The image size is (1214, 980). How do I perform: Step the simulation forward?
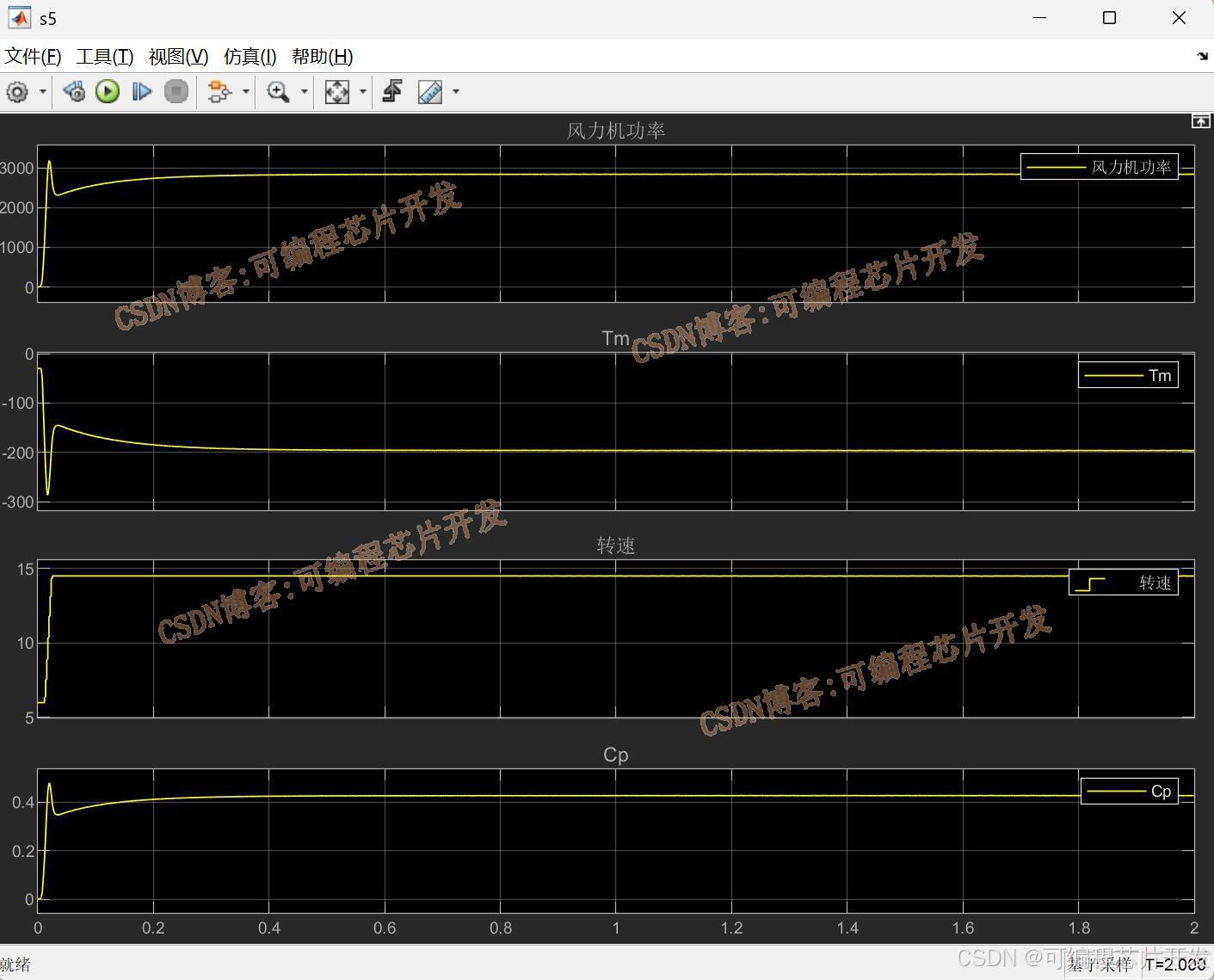(x=142, y=92)
